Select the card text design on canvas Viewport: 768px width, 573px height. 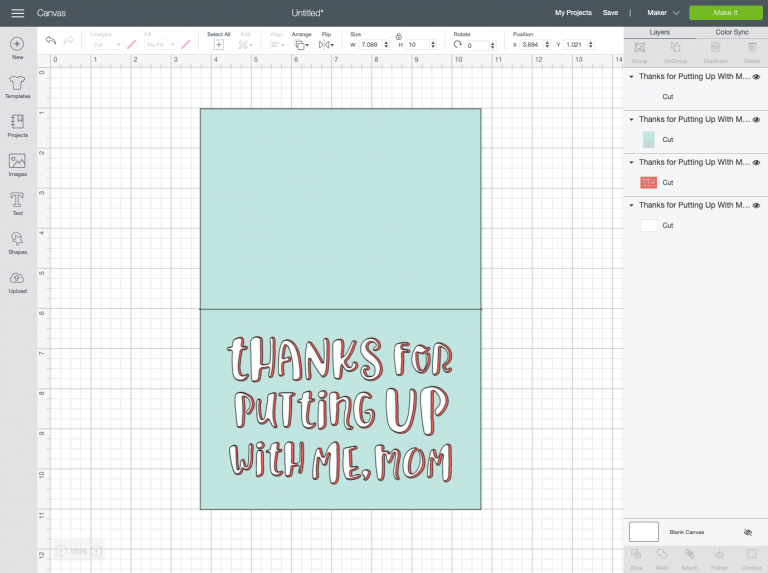coord(340,409)
